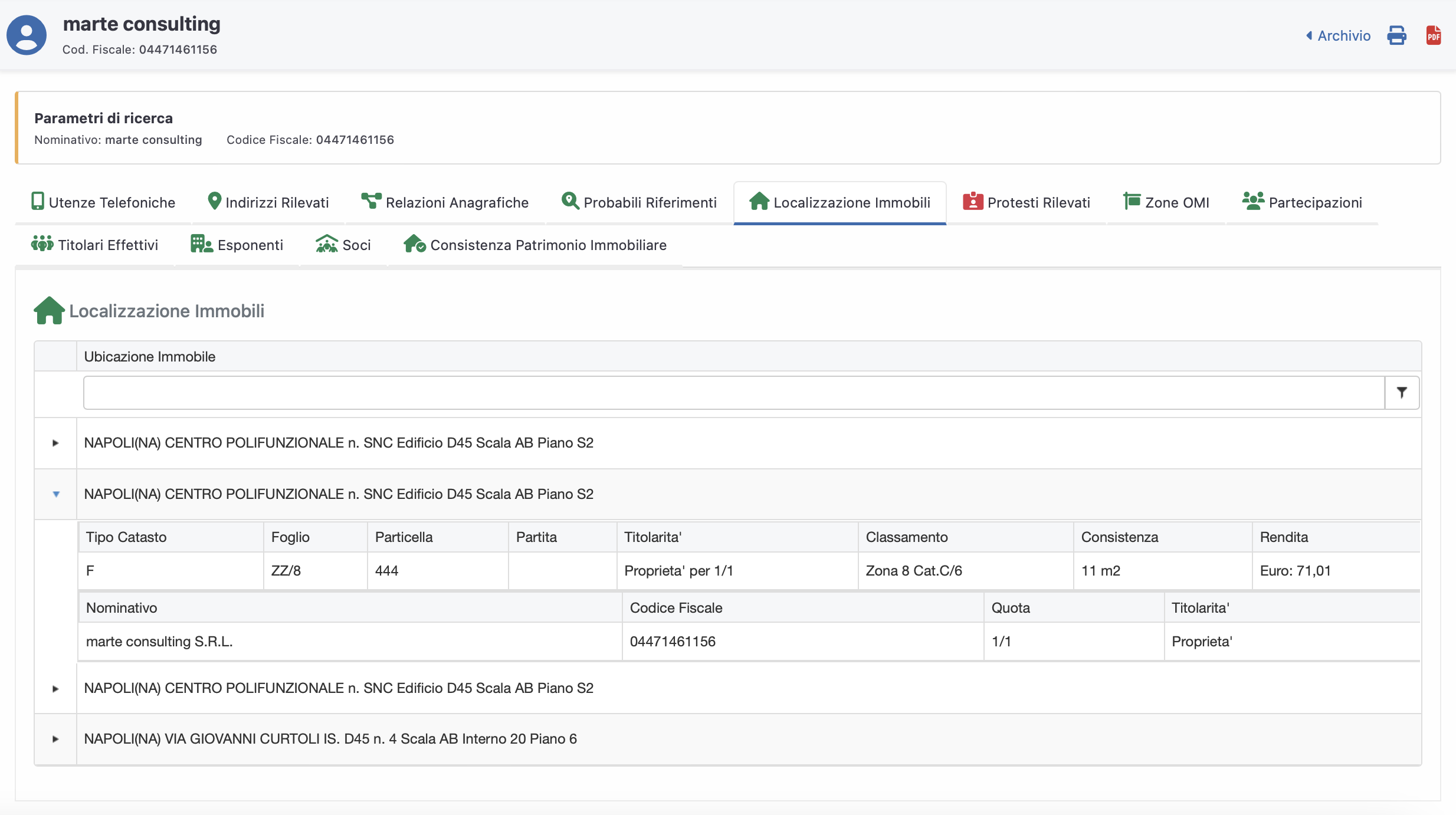Click the user avatar icon

pyautogui.click(x=27, y=35)
